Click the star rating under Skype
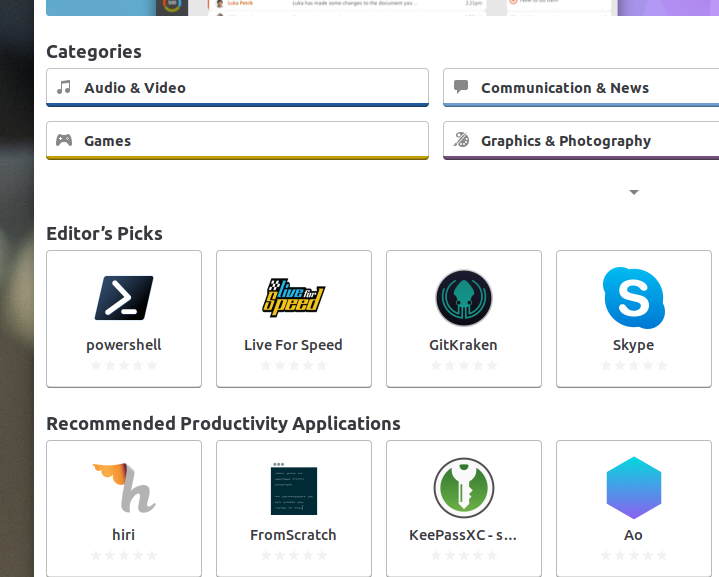719x577 pixels. [633, 366]
